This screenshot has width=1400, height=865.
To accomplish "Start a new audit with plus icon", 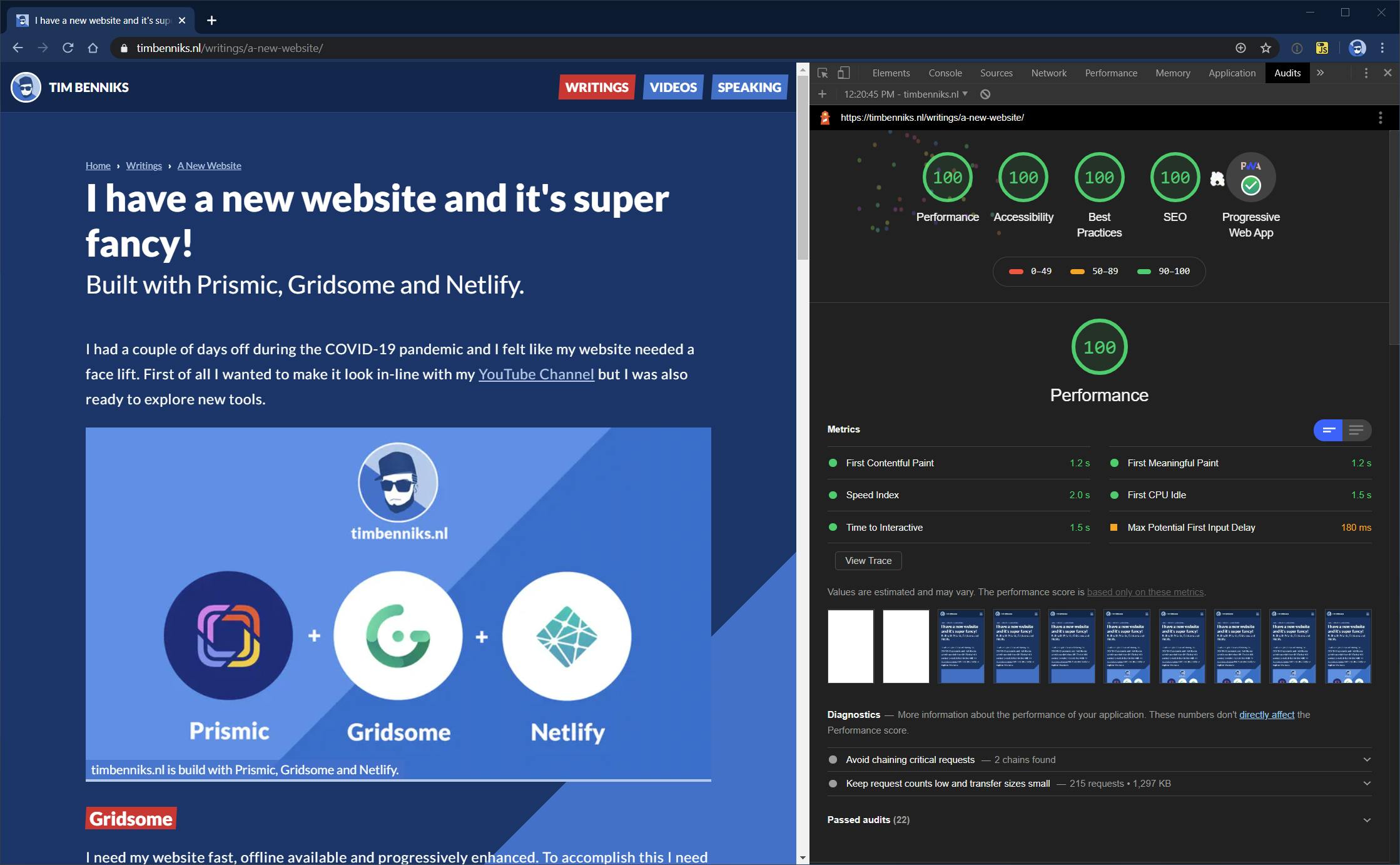I will (x=823, y=94).
